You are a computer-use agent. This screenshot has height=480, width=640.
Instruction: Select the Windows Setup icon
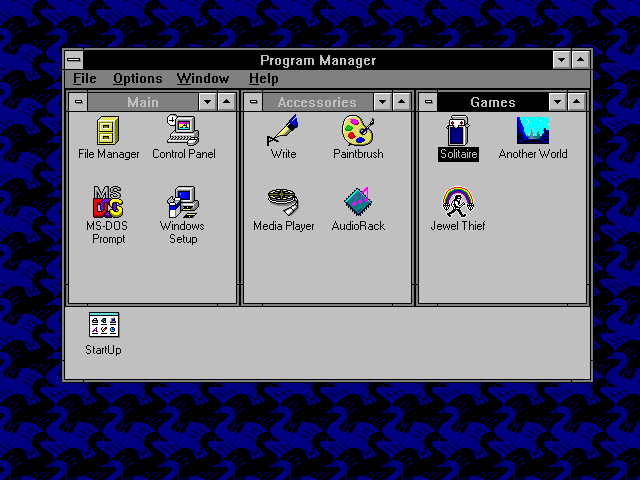pyautogui.click(x=183, y=202)
